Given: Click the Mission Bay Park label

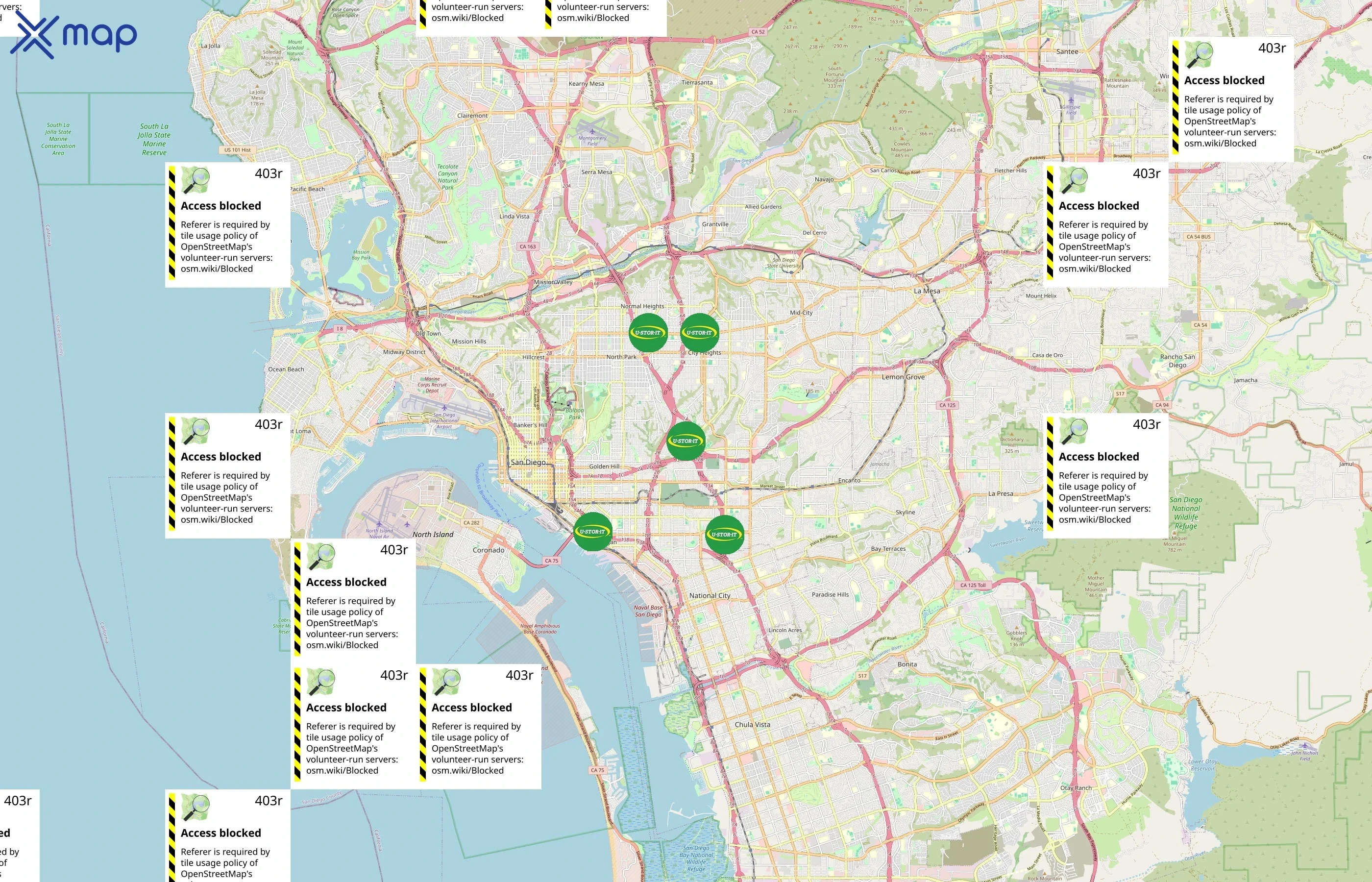Looking at the screenshot, I should click(361, 255).
